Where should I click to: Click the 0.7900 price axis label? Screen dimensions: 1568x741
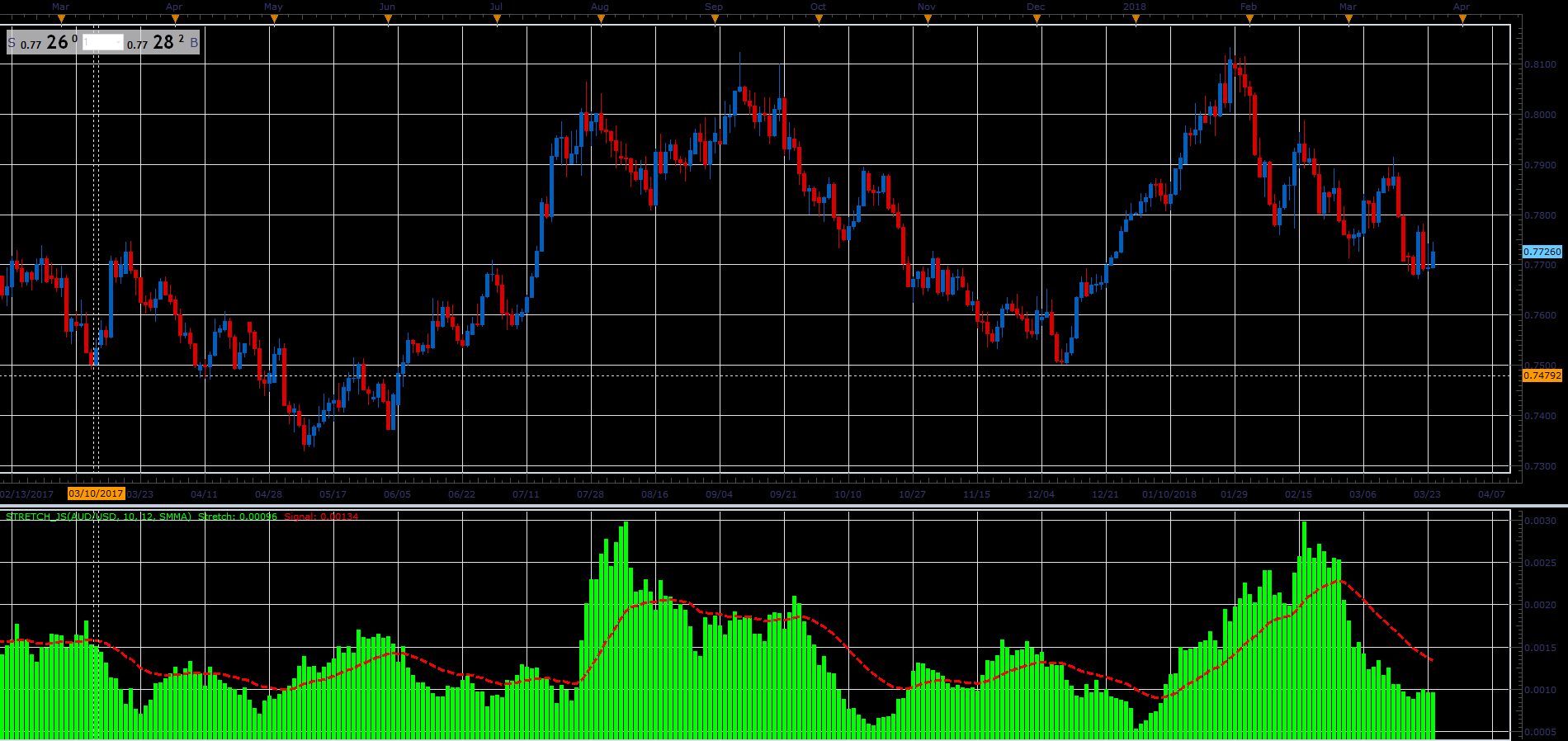pos(1540,165)
